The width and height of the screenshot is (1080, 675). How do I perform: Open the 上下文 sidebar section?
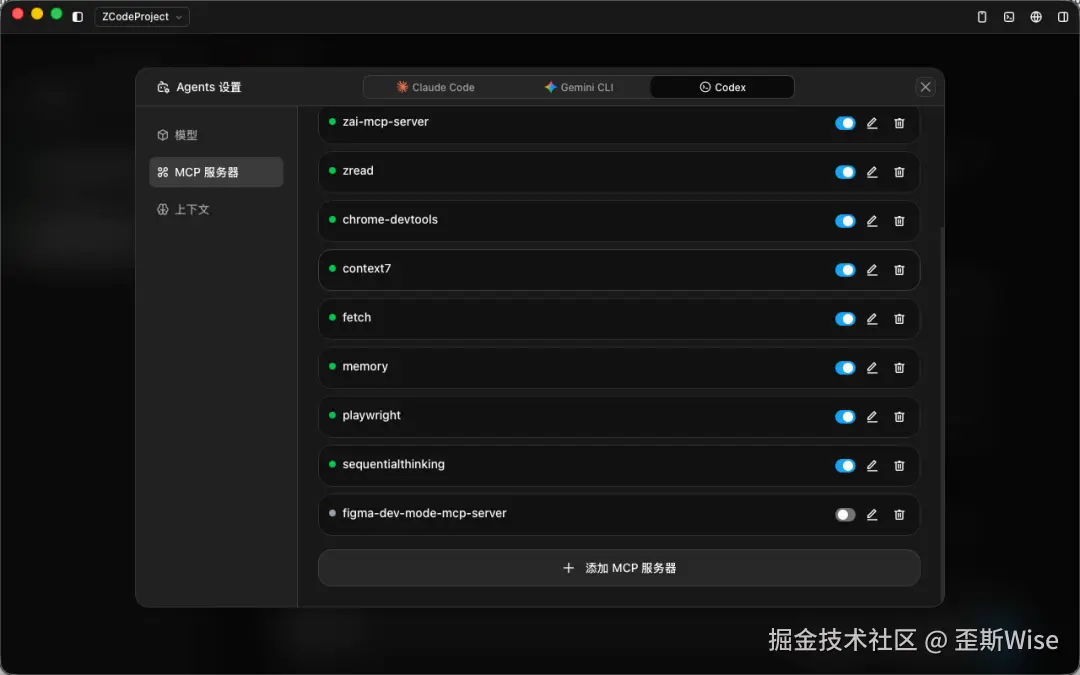point(216,209)
